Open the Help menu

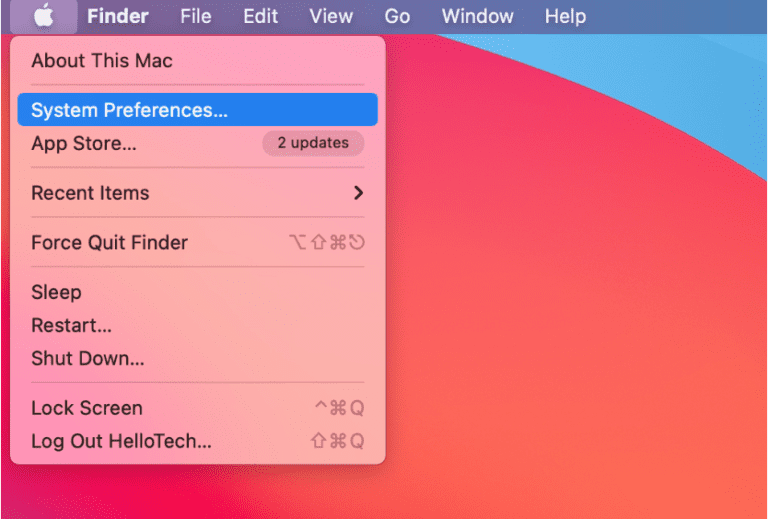pos(565,17)
